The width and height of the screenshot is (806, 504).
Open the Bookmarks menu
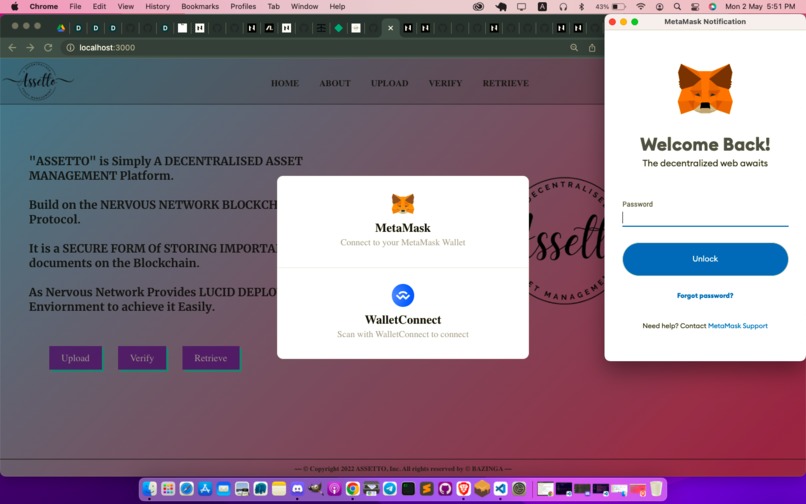coord(200,6)
